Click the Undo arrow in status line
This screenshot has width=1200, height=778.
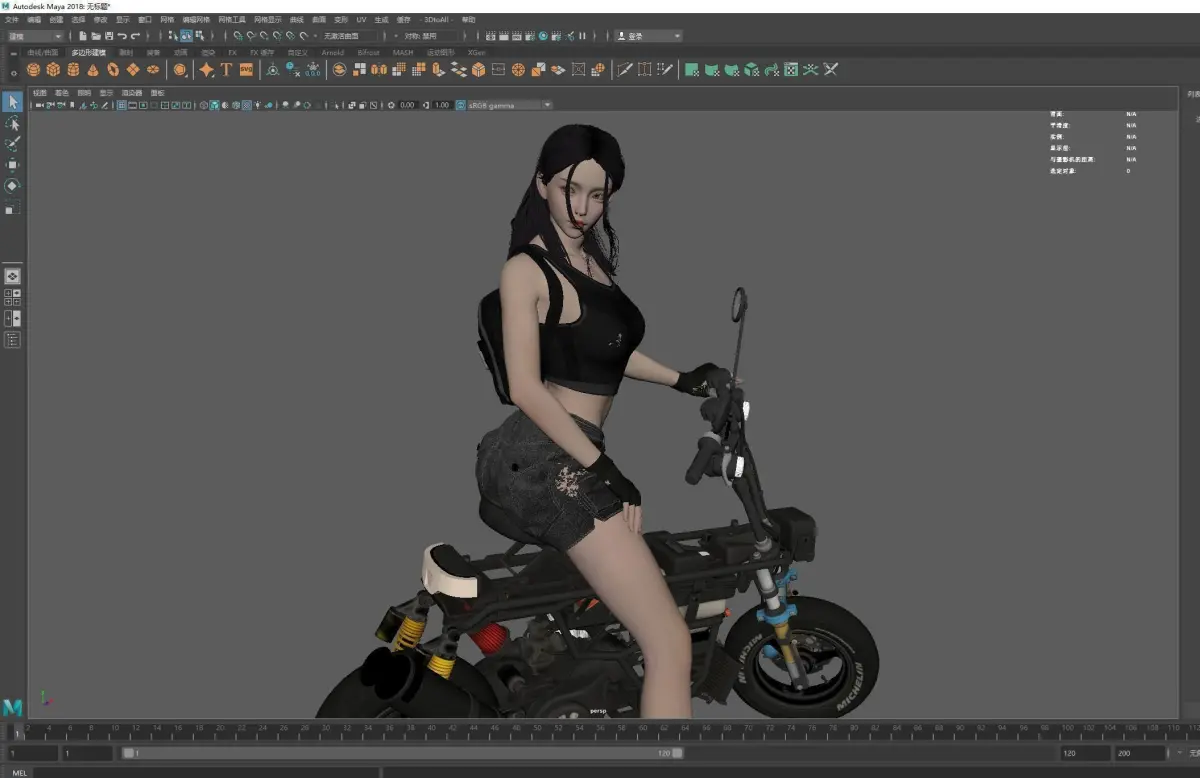(x=122, y=36)
